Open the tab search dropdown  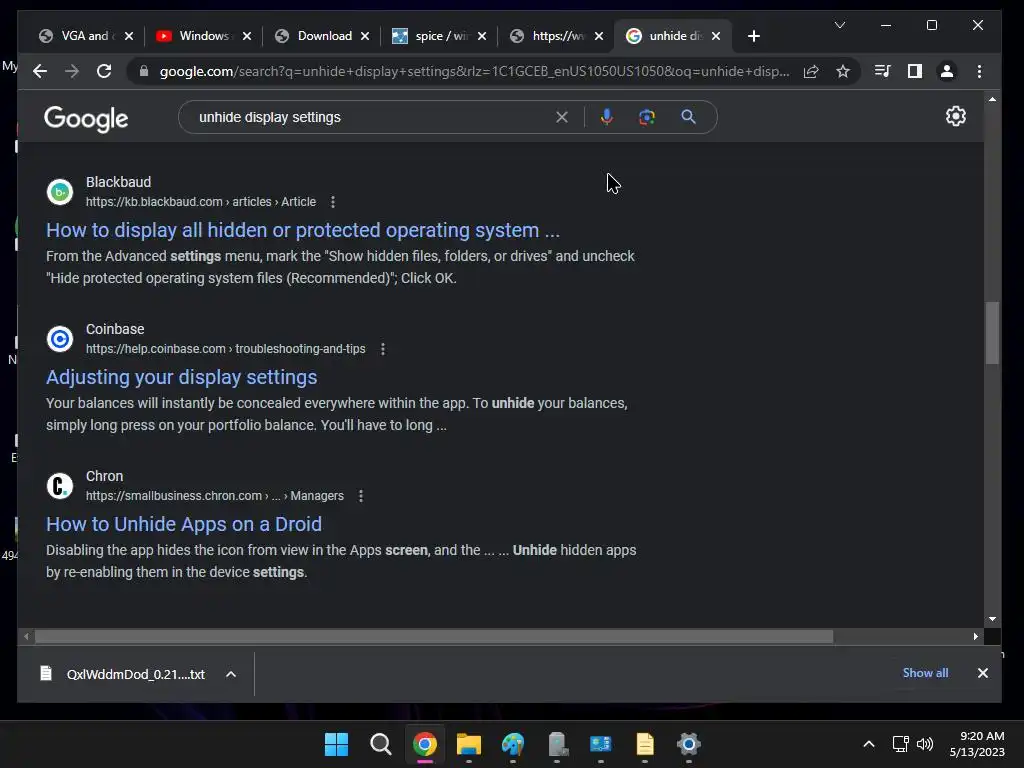pos(840,25)
